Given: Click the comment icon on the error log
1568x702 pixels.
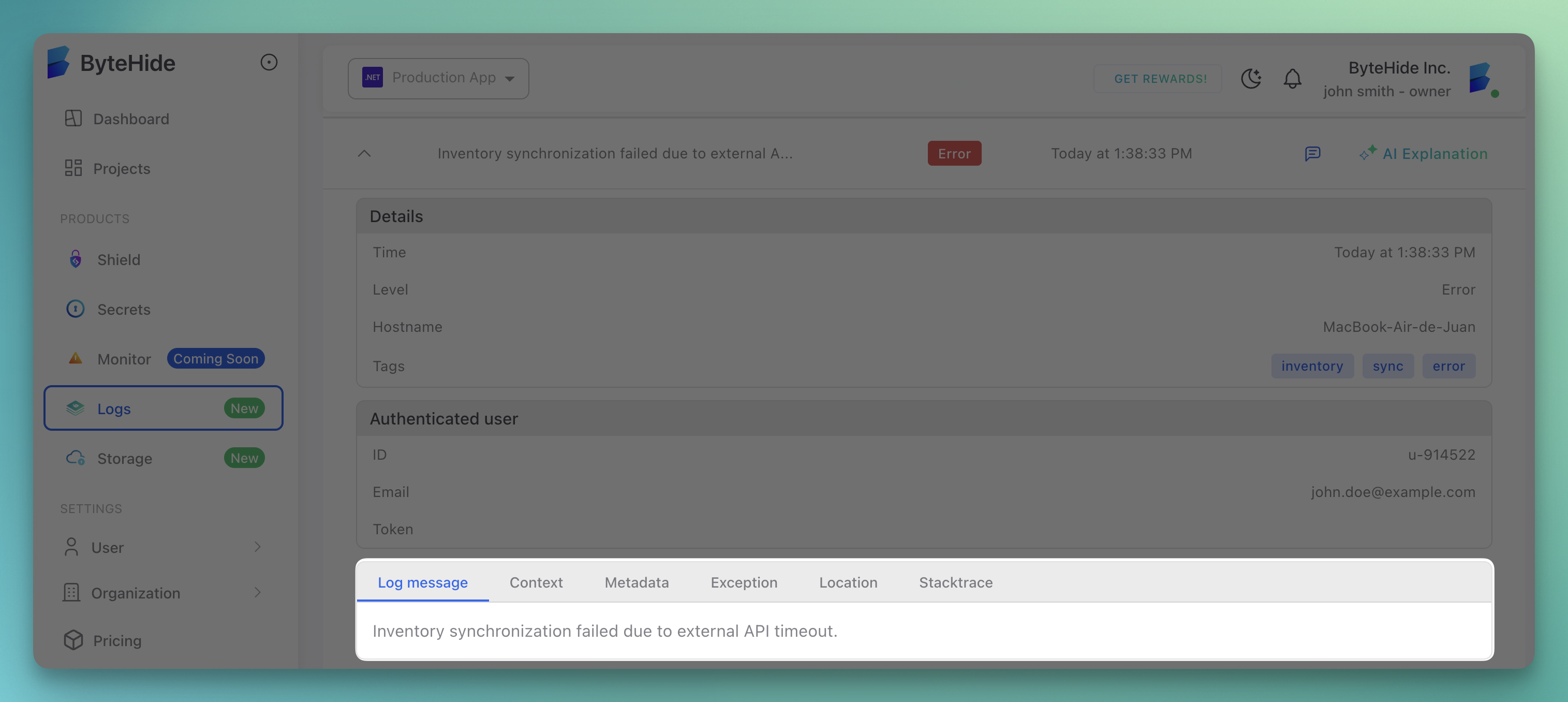Looking at the screenshot, I should click(1313, 153).
